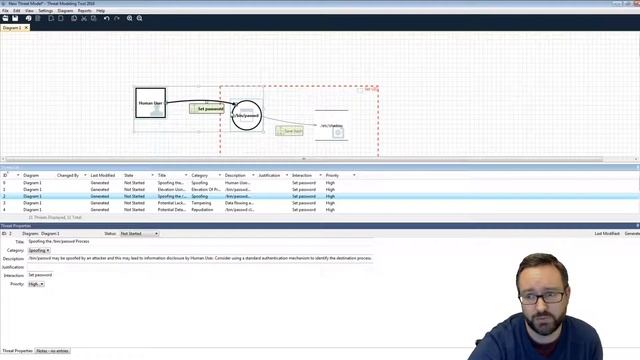Switch to Threat Properties bottom tab
Viewport: 640px width, 360px height.
tap(17, 351)
